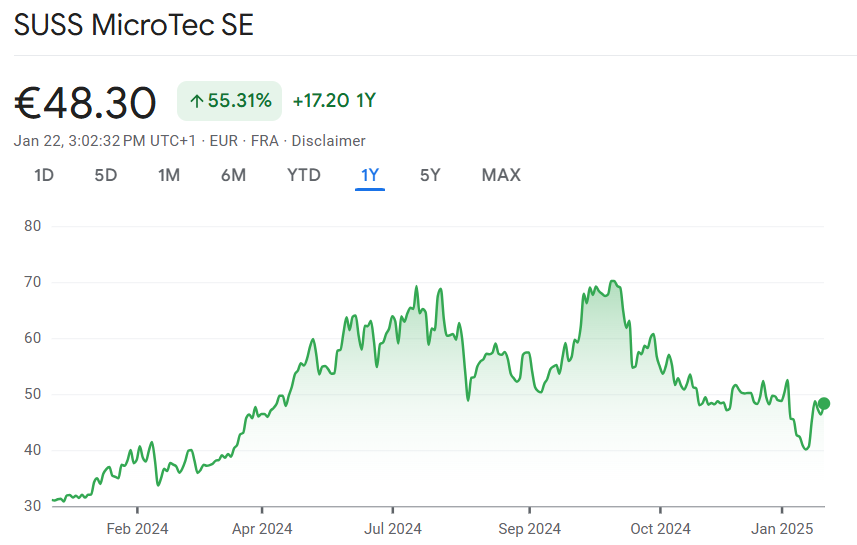Click the Oct 2024 axis label
857x545 pixels.
click(x=660, y=529)
